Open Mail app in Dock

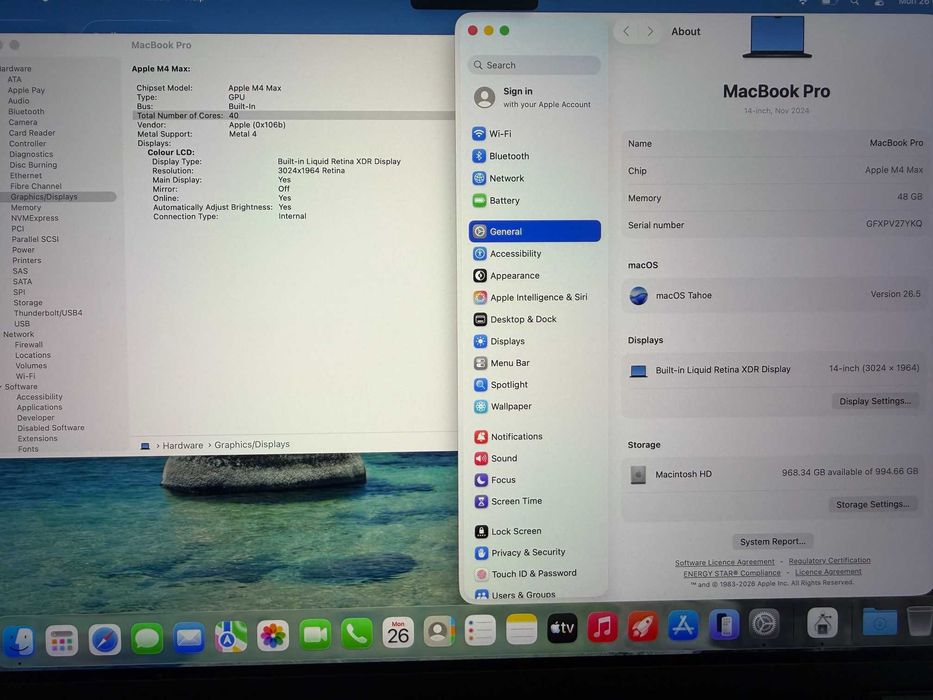coord(189,638)
